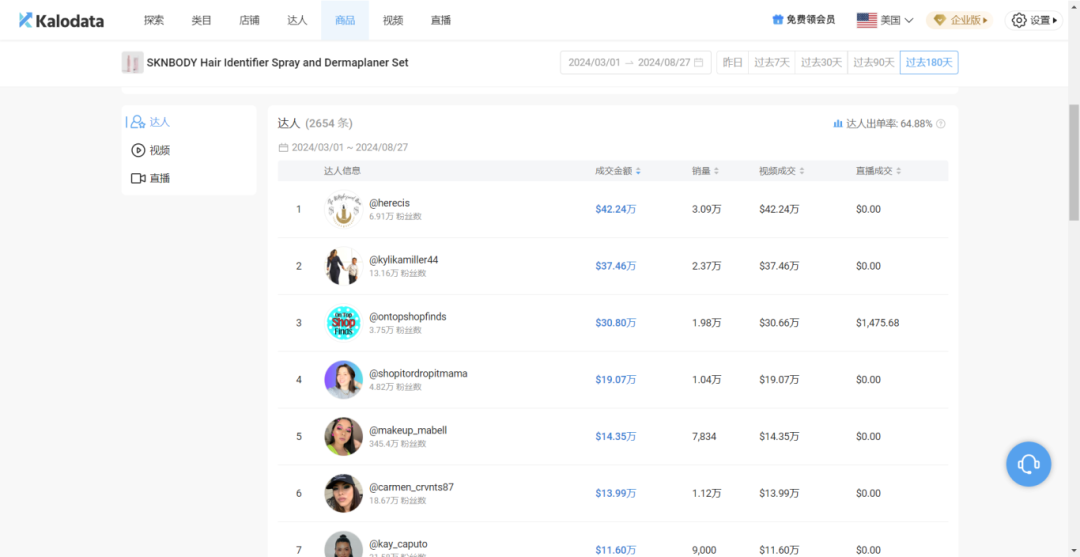Select the 过去180天 date range

point(929,63)
